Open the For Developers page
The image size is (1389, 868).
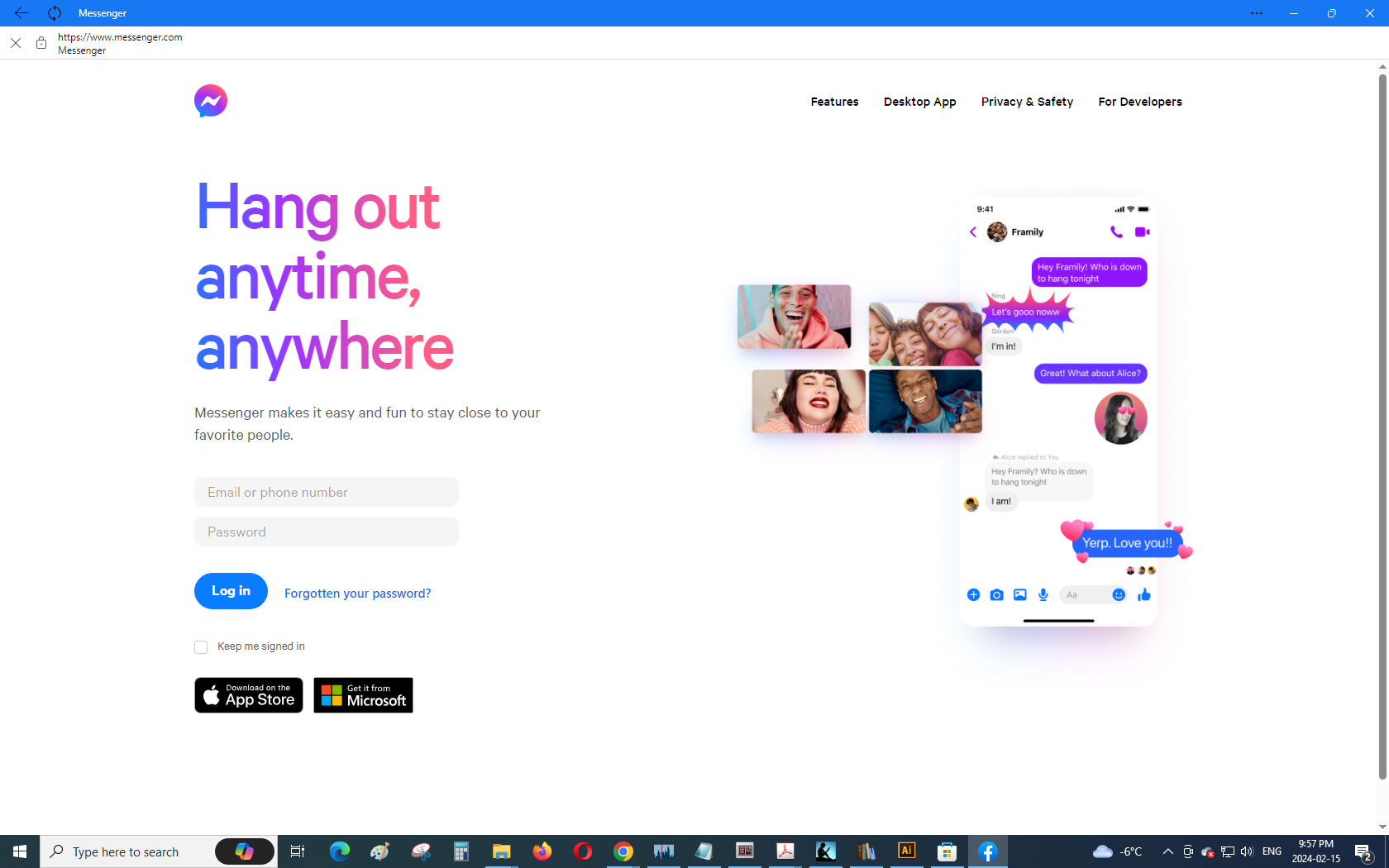pos(1139,102)
